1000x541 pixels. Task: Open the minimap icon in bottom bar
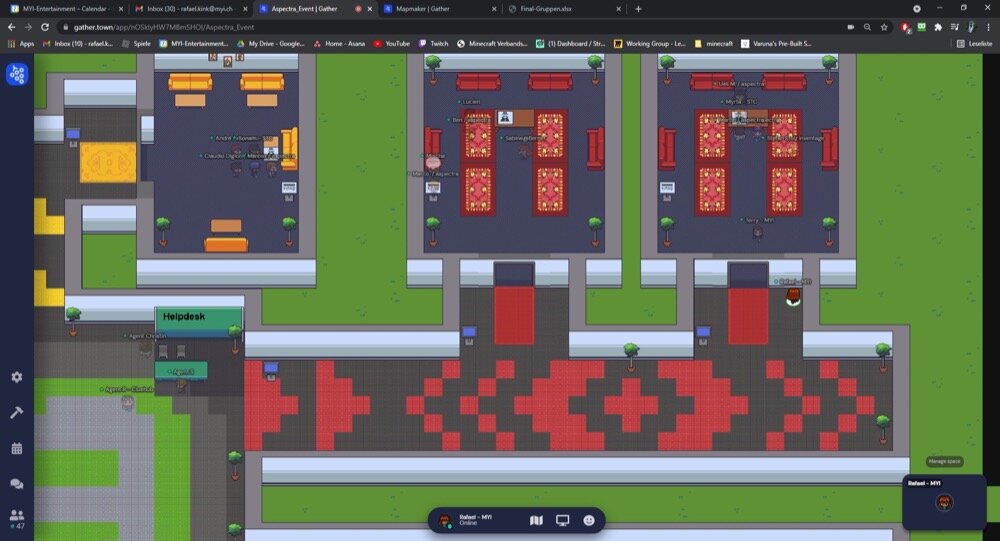tap(536, 520)
